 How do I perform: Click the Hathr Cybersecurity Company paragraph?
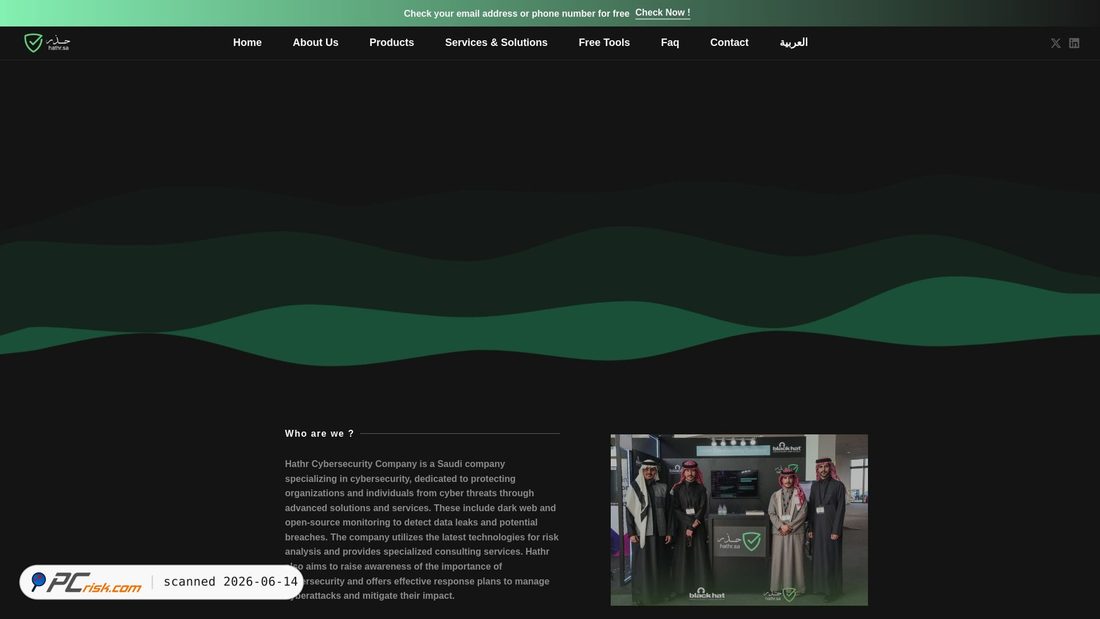[x=422, y=530]
